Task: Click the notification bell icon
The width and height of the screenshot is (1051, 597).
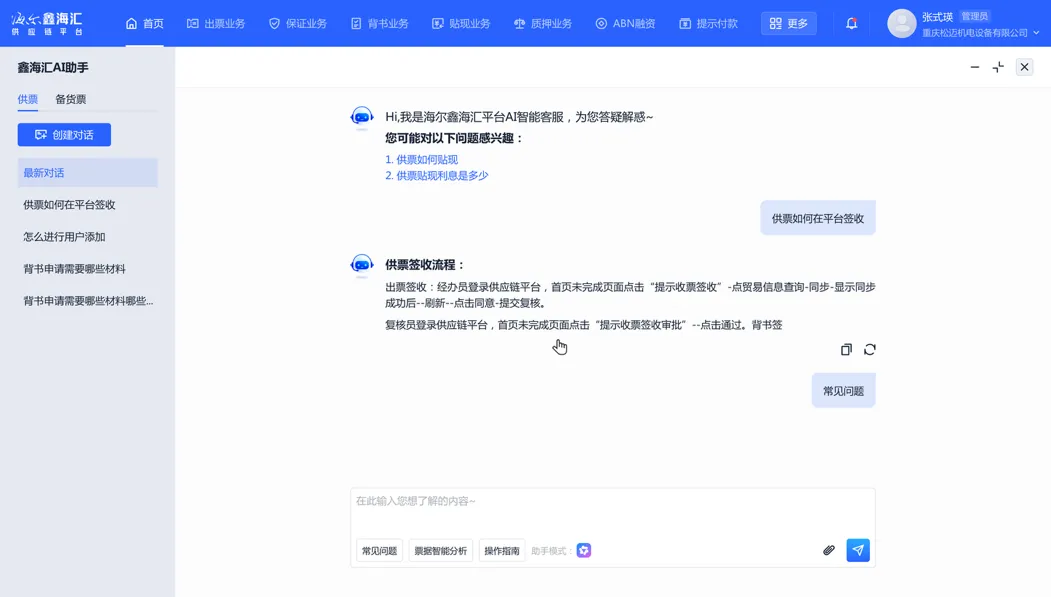Action: pos(851,23)
